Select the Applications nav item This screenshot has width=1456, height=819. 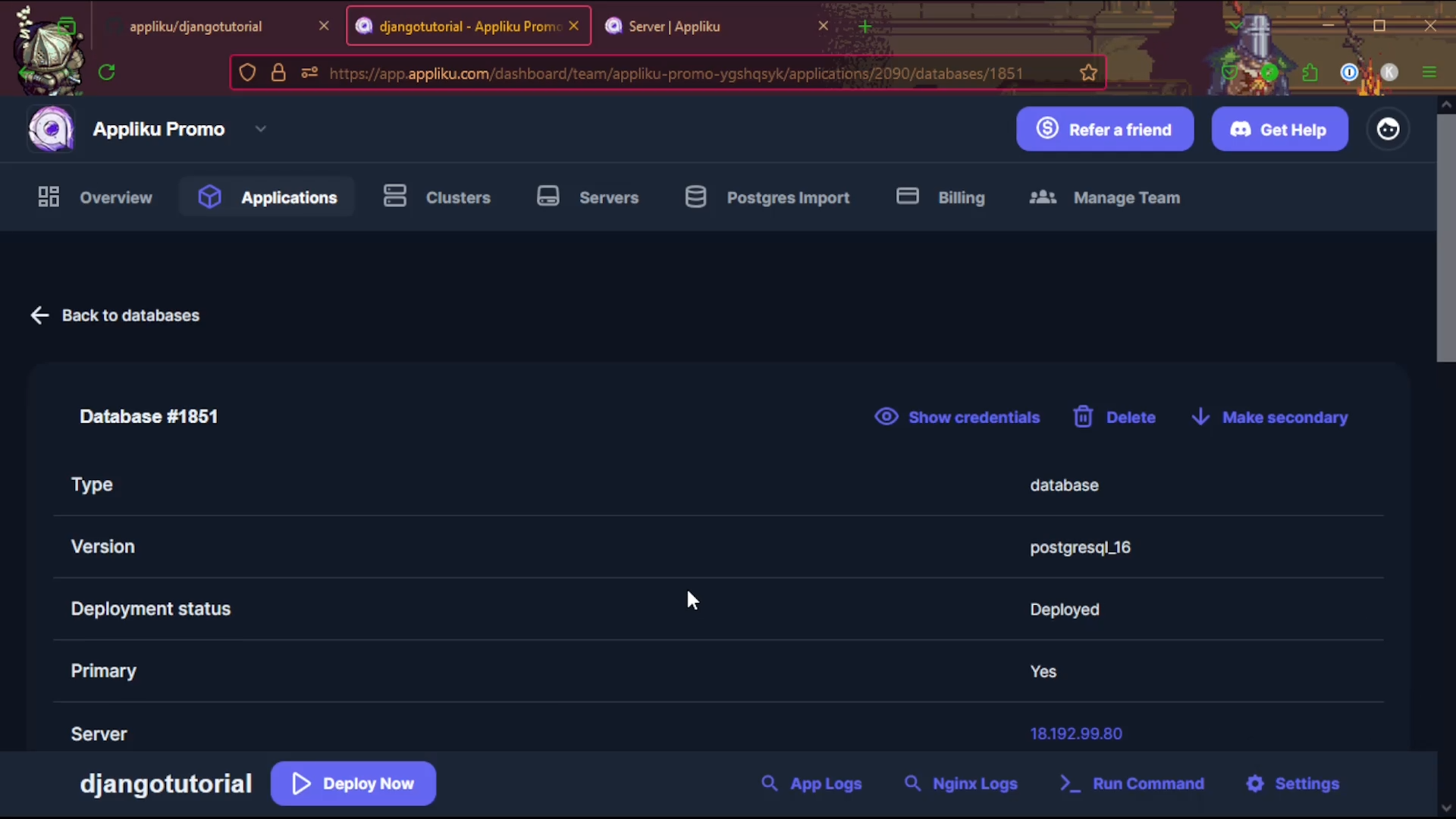[x=288, y=197]
